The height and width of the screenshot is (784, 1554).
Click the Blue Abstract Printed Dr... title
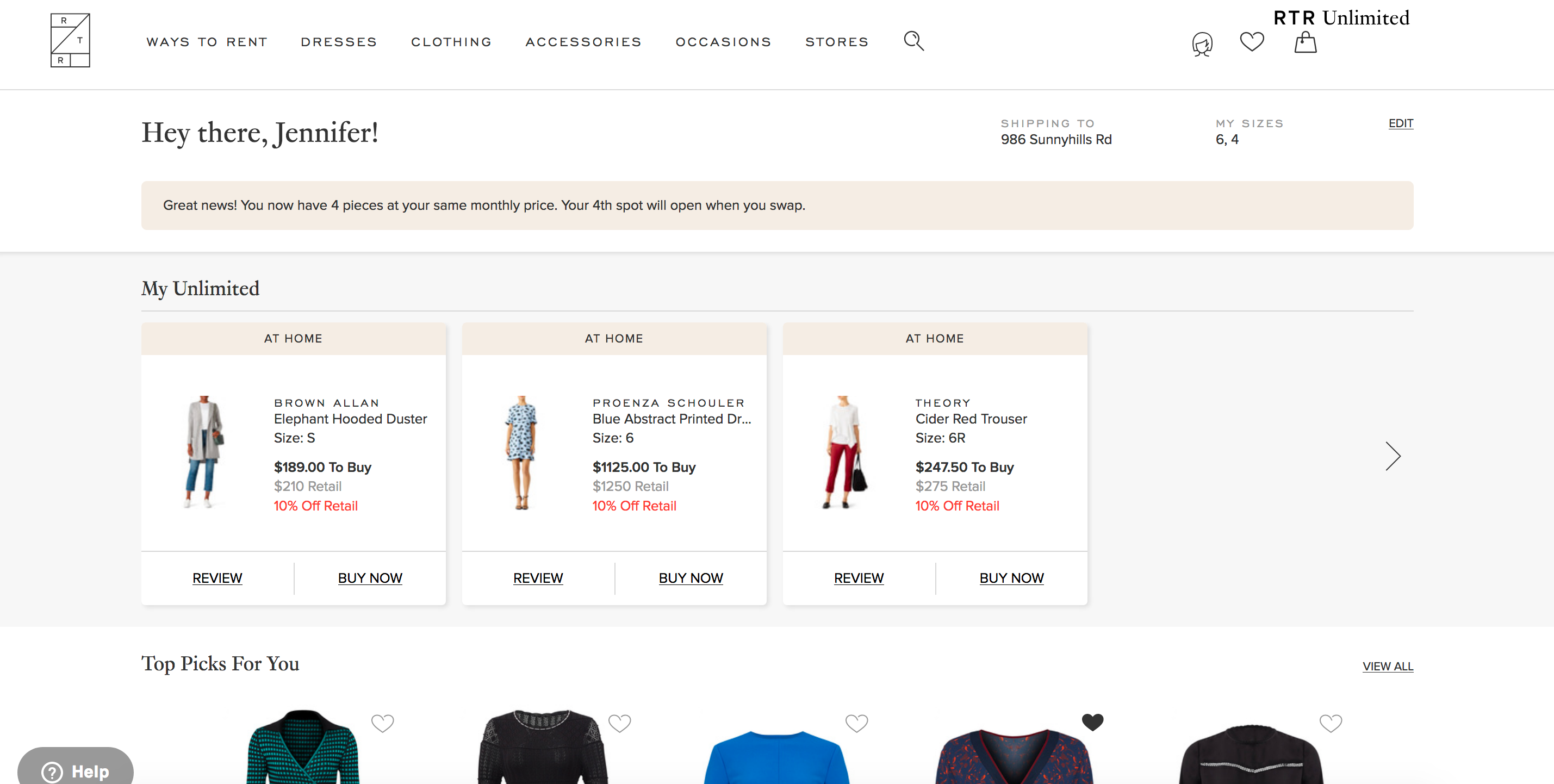(x=672, y=419)
